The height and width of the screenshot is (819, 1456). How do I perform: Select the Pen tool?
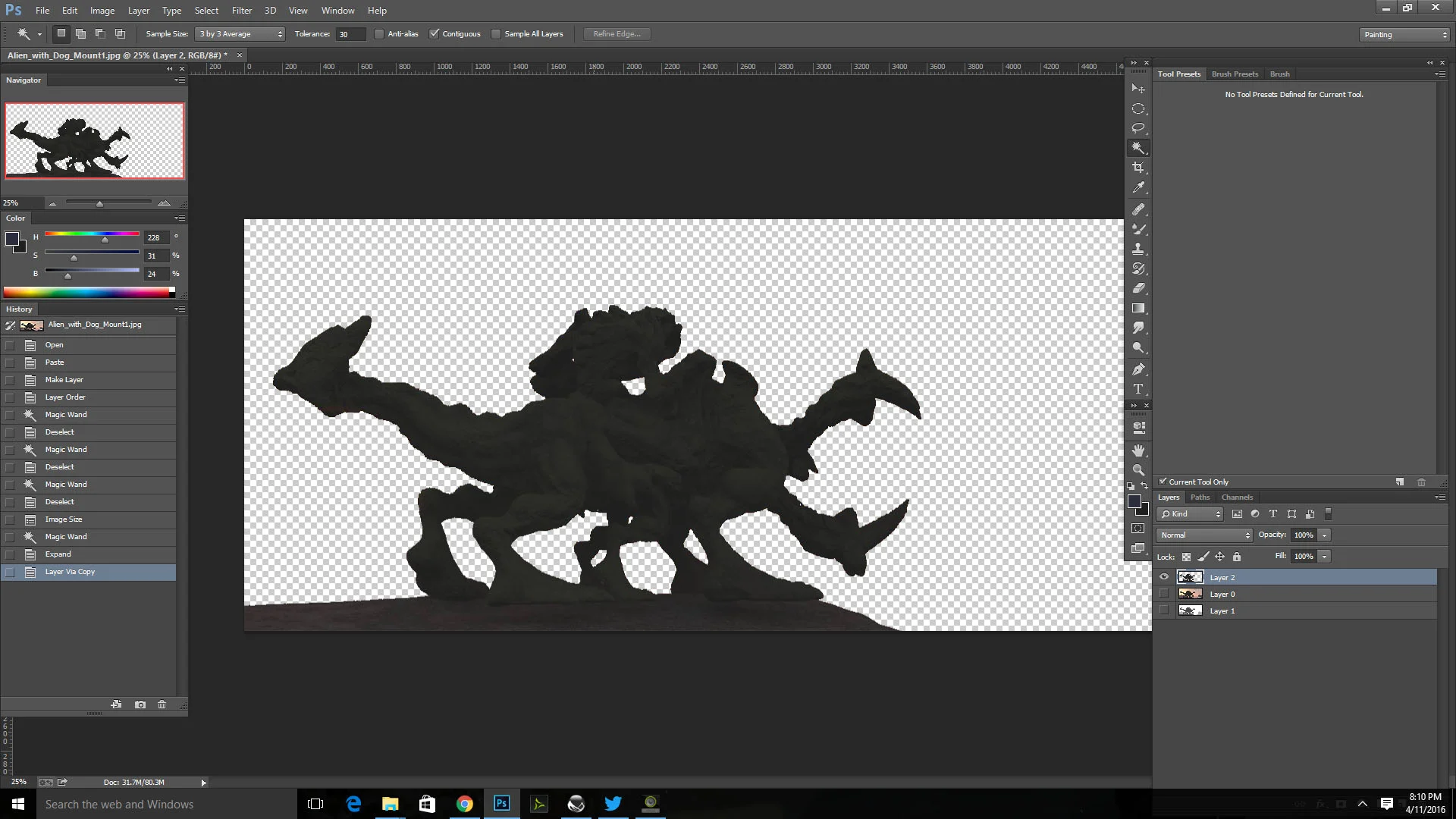(1138, 369)
